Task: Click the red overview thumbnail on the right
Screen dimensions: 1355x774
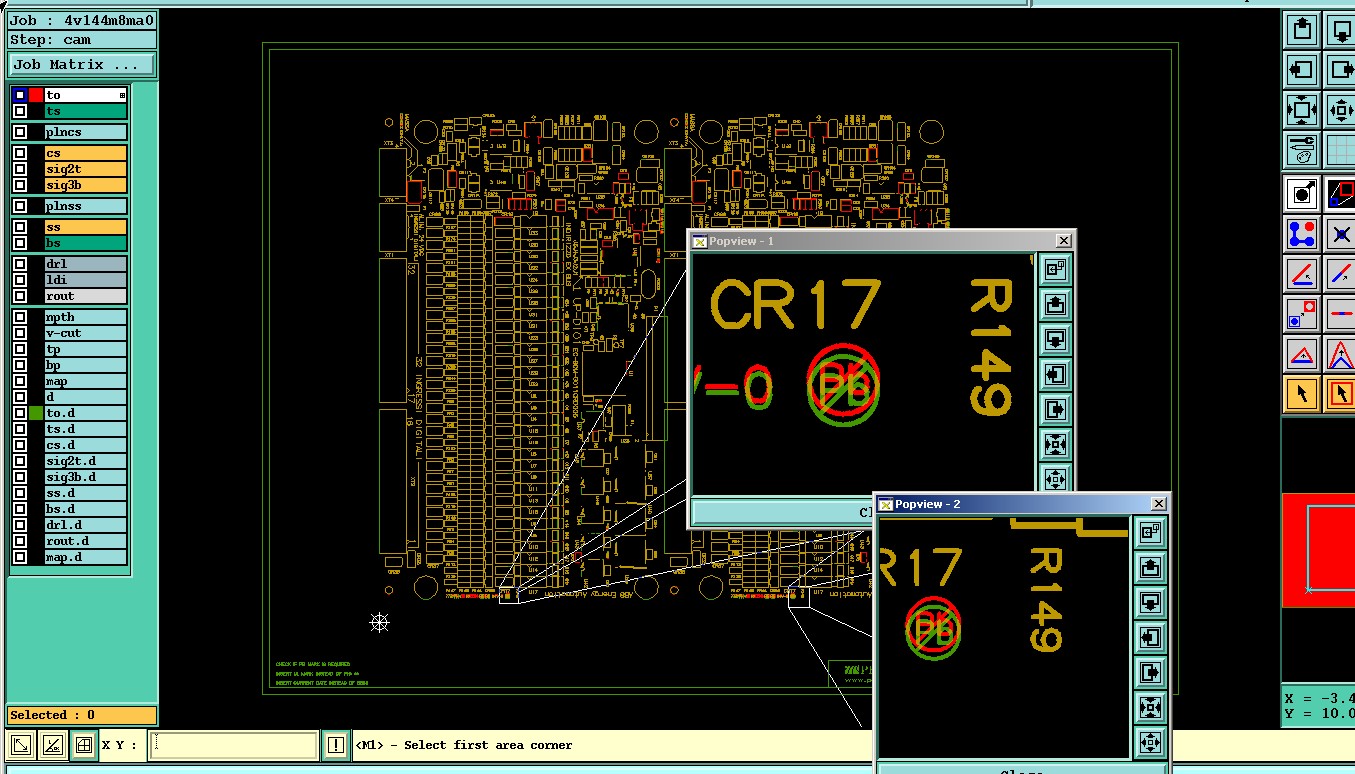Action: 1318,550
